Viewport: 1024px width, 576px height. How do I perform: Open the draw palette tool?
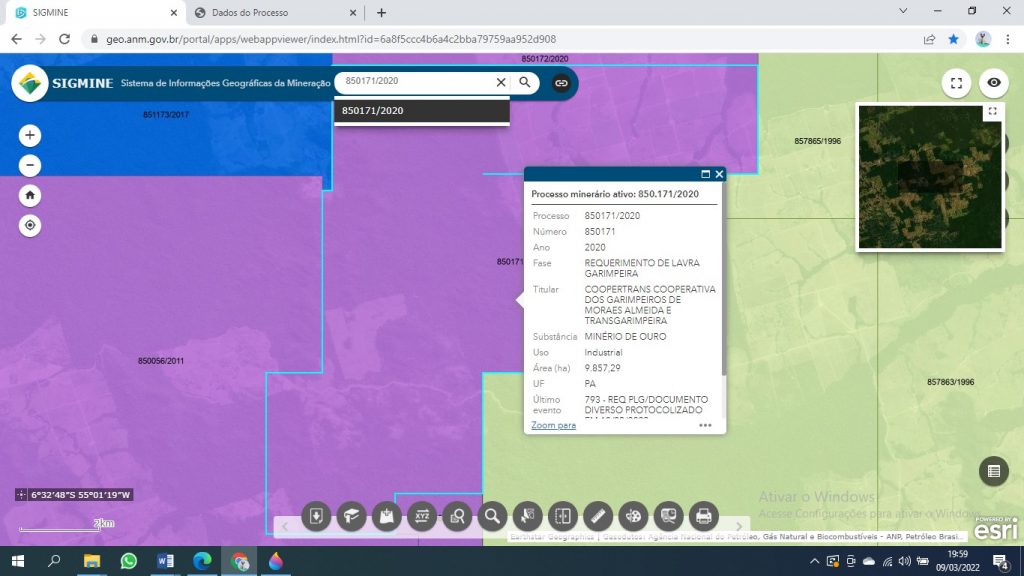(633, 516)
